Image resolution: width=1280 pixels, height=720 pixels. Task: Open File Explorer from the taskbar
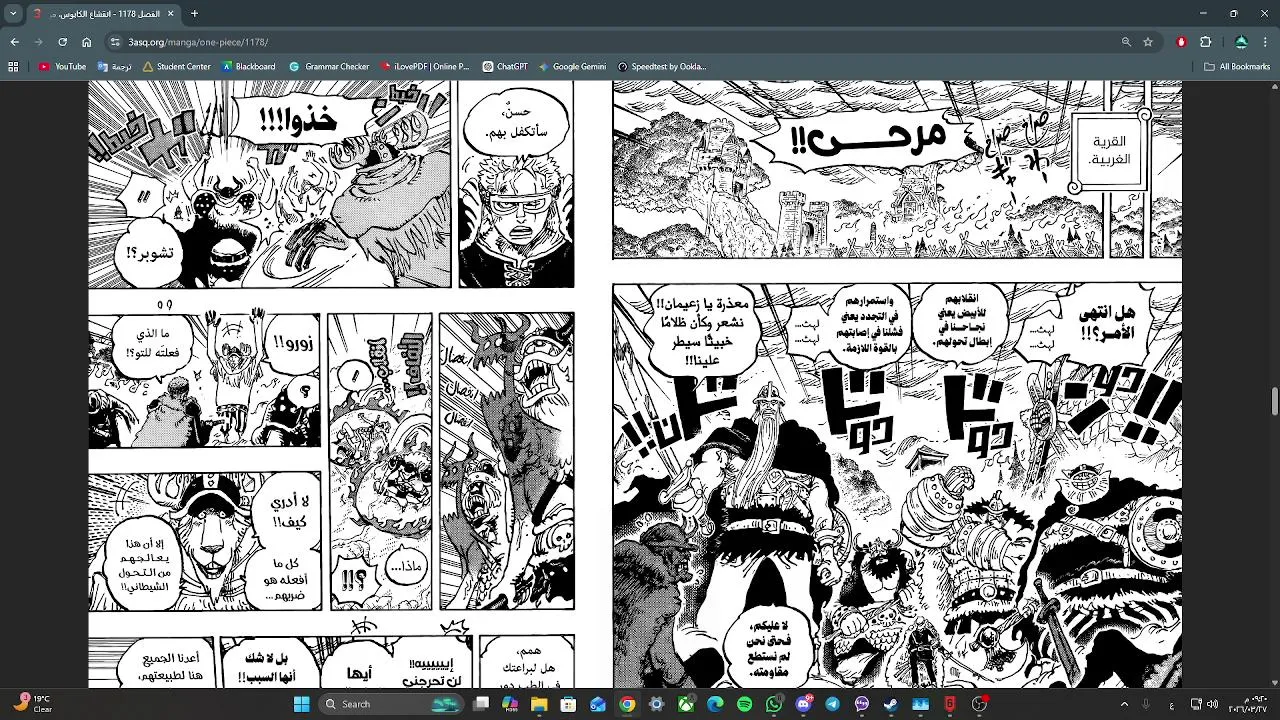tap(539, 704)
